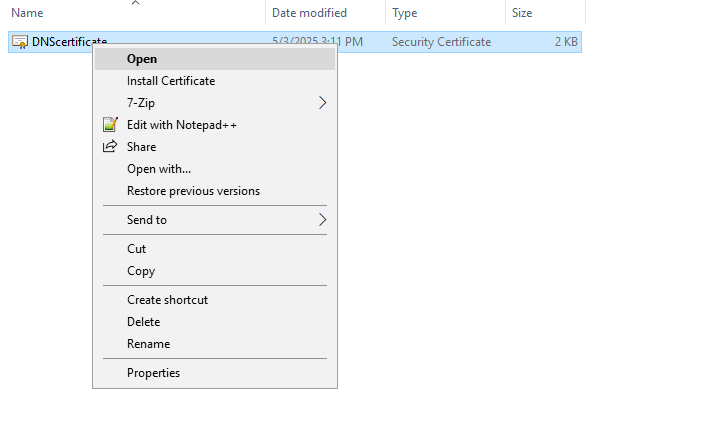Select Create shortcut option
Image resolution: width=712 pixels, height=426 pixels.
point(167,300)
